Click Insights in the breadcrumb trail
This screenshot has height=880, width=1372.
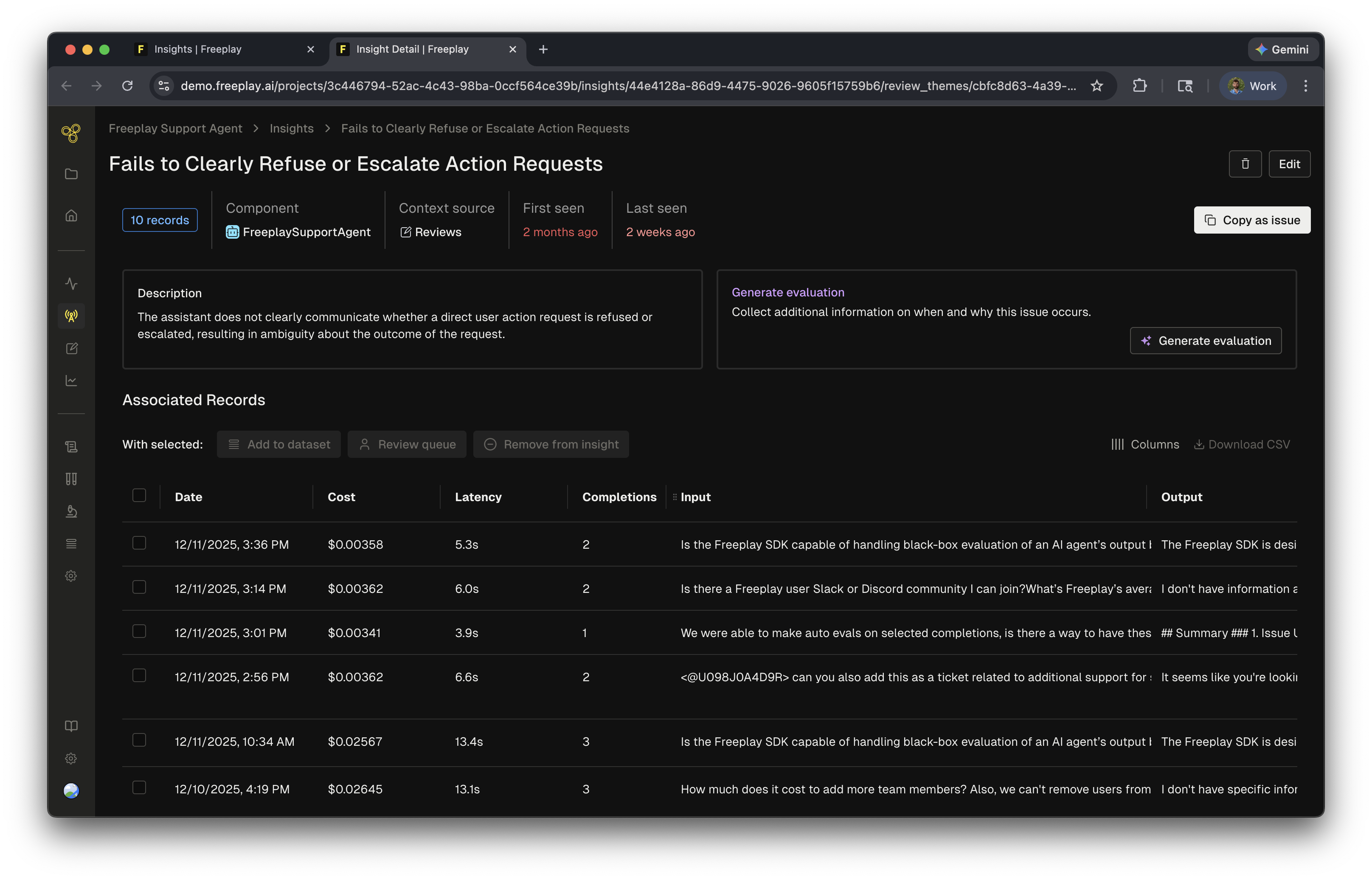(291, 128)
